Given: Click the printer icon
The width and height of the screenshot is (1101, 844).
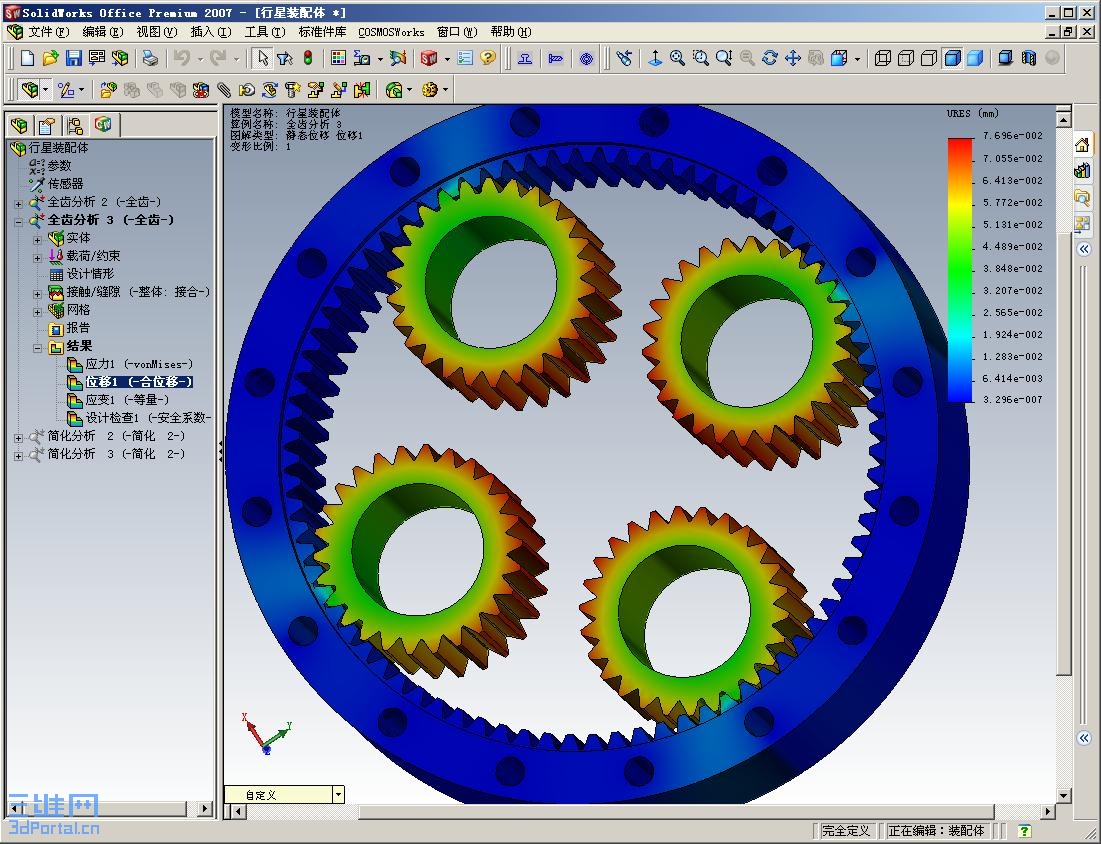Looking at the screenshot, I should (150, 58).
